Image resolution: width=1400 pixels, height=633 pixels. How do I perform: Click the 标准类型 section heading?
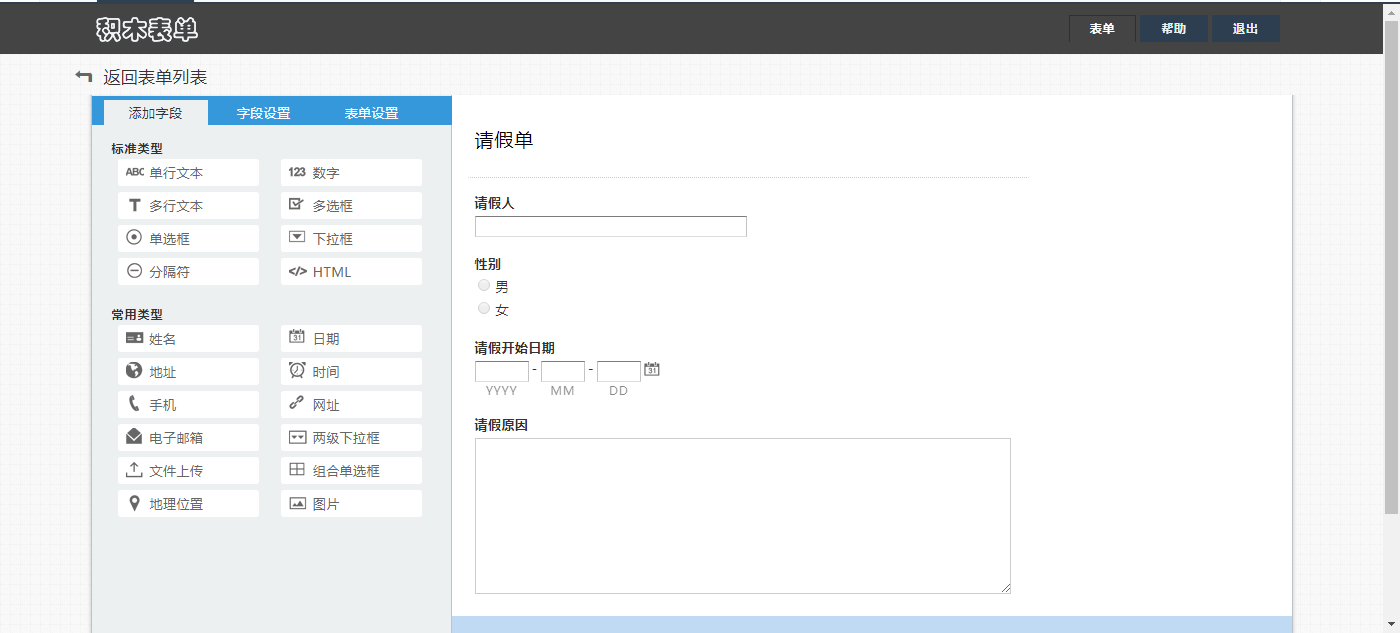[x=137, y=148]
